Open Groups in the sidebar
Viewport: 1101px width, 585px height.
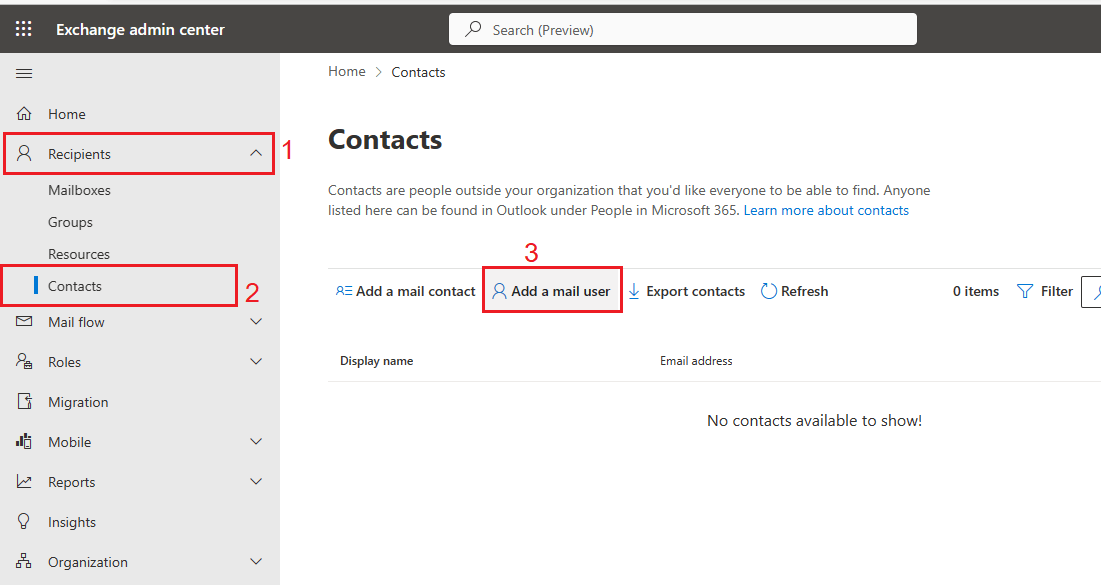tap(70, 222)
